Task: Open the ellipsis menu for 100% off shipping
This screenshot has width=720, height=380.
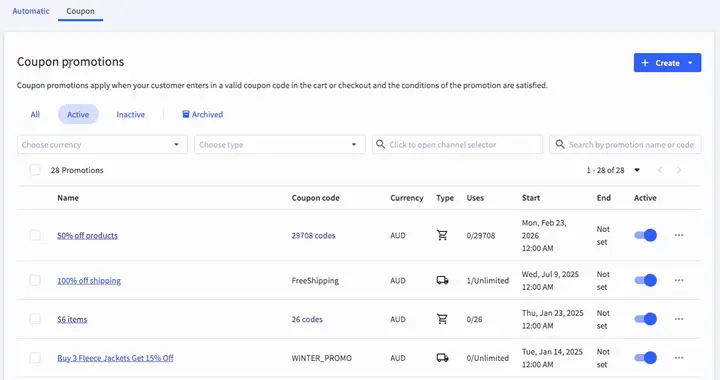Action: pyautogui.click(x=679, y=280)
